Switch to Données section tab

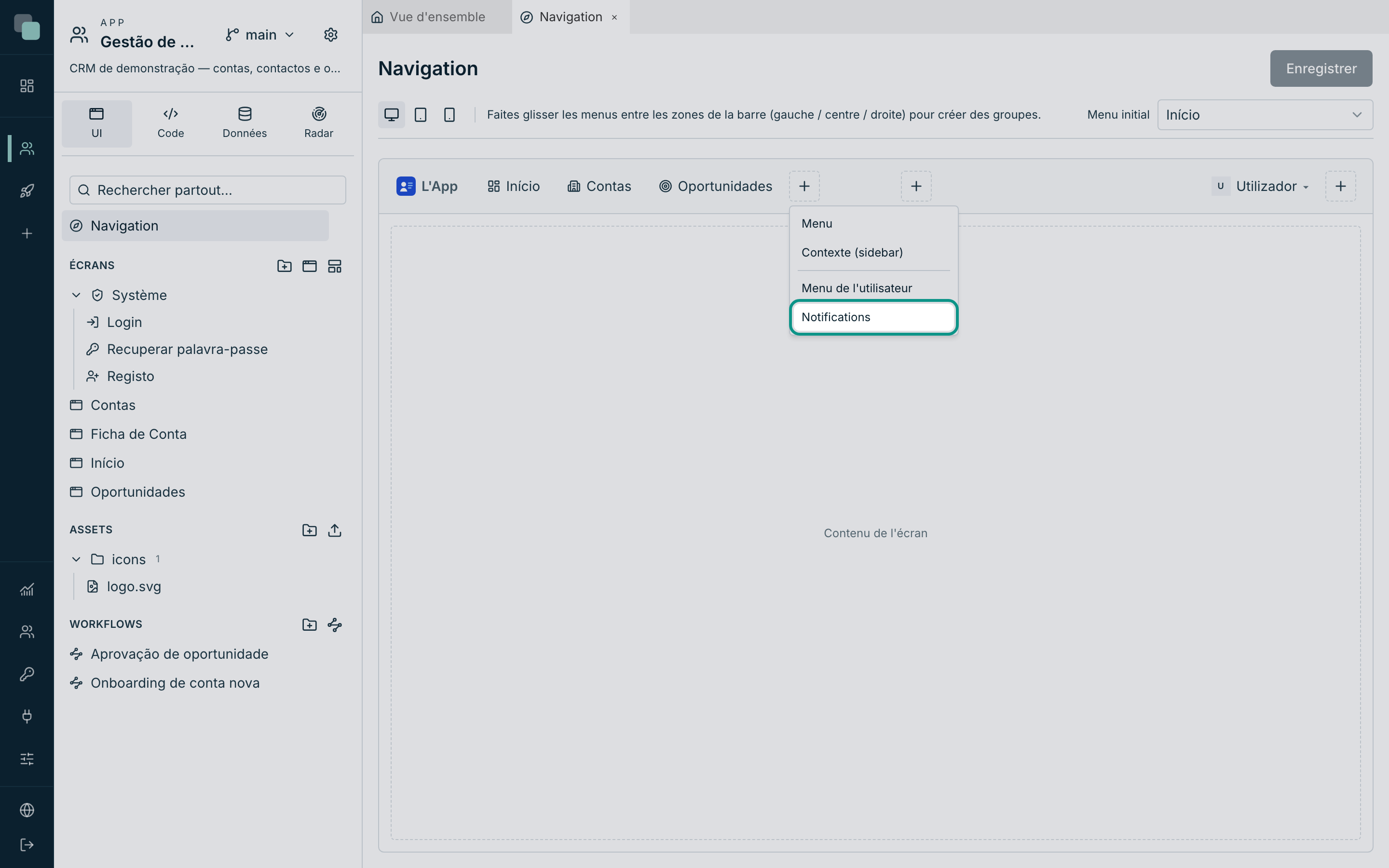coord(245,123)
